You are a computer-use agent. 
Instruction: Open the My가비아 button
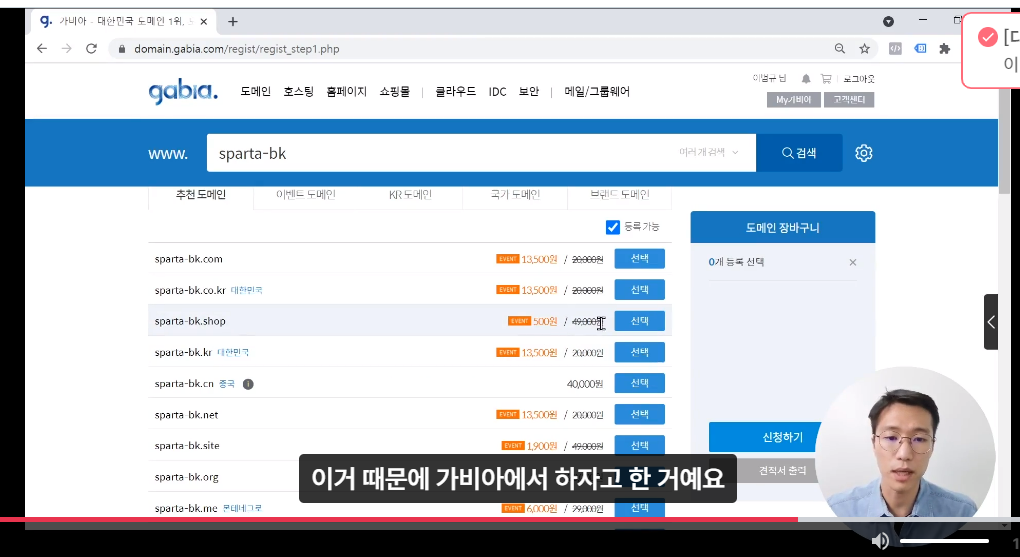794,100
